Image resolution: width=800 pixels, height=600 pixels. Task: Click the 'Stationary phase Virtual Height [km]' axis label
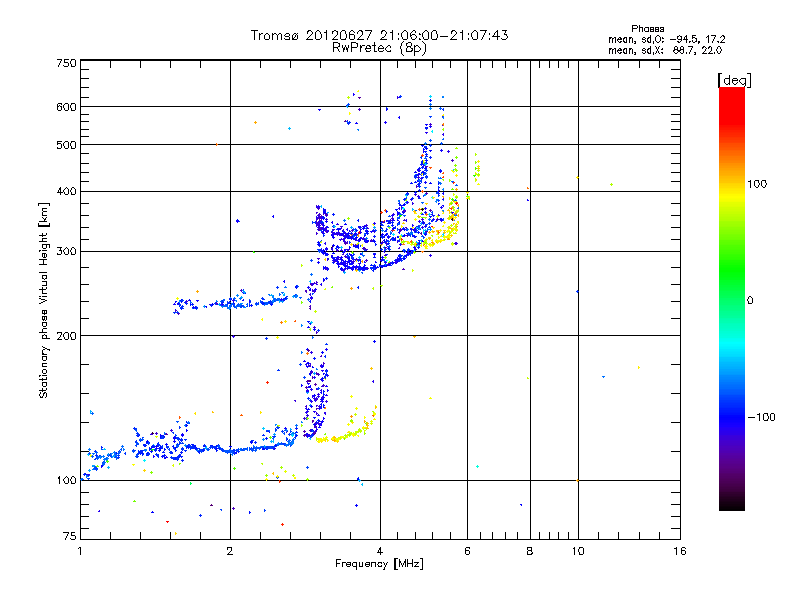(x=44, y=301)
